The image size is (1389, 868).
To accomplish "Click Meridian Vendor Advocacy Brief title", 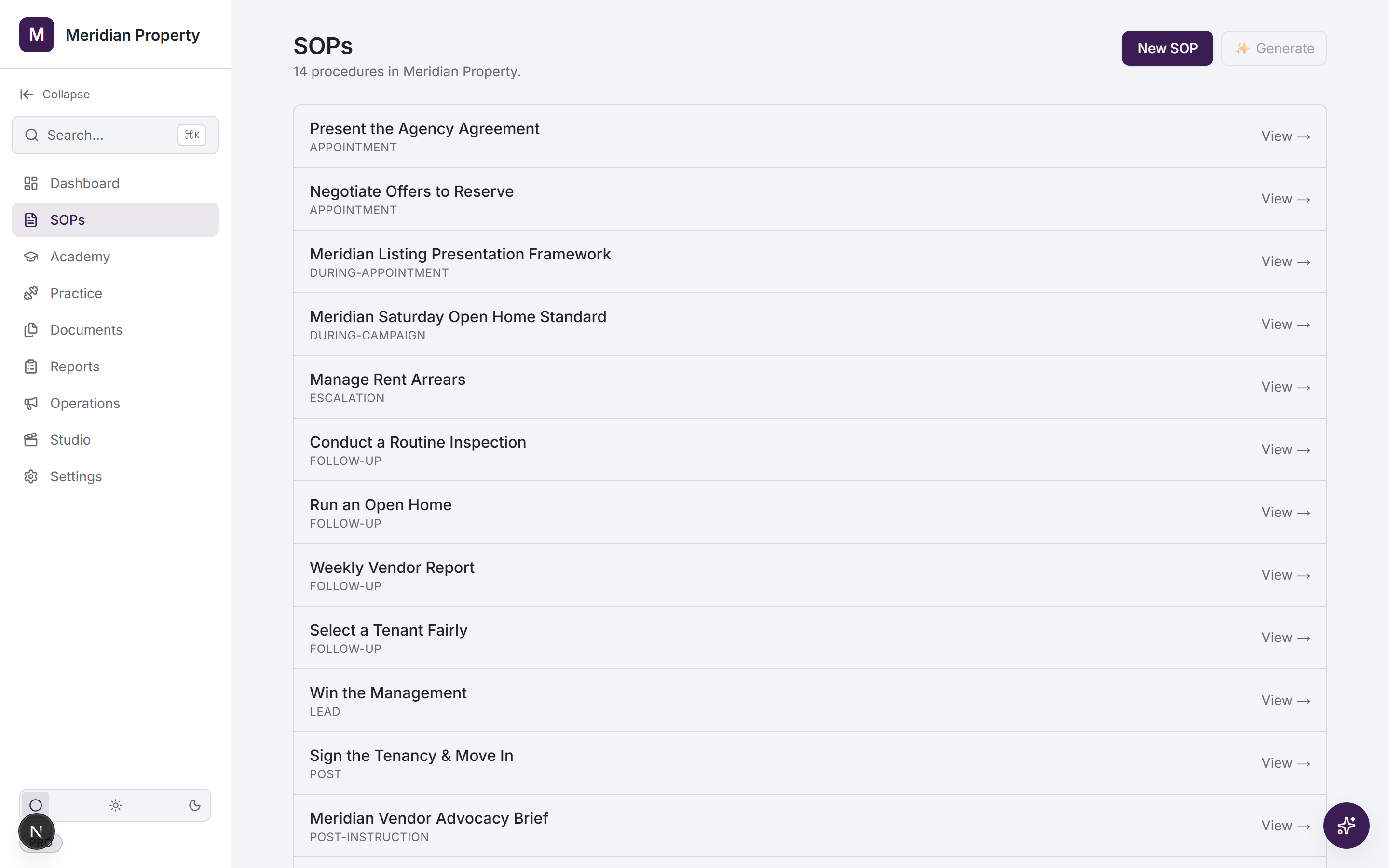I will [x=428, y=818].
